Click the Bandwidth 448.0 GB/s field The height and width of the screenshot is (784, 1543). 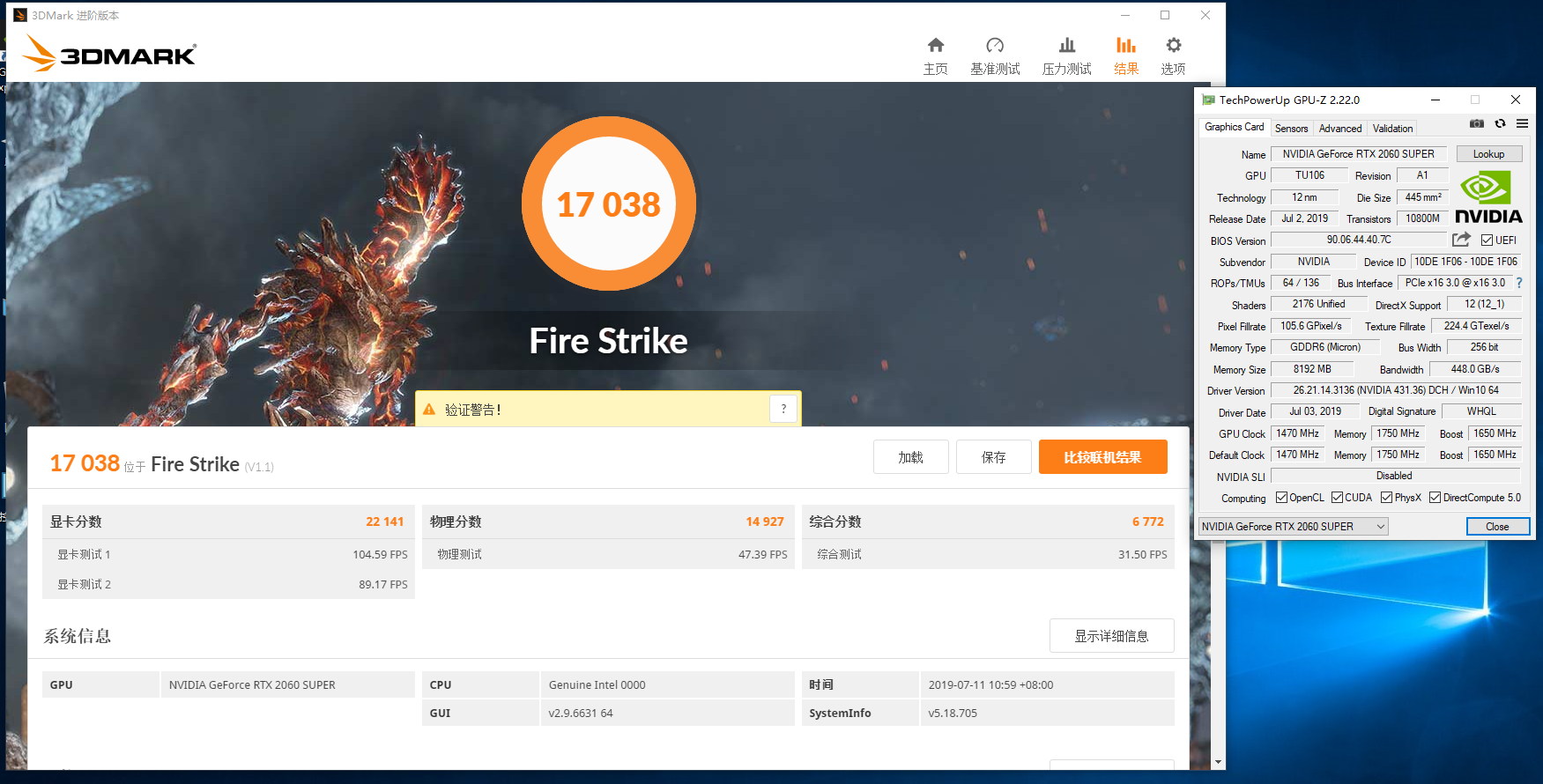[1474, 369]
